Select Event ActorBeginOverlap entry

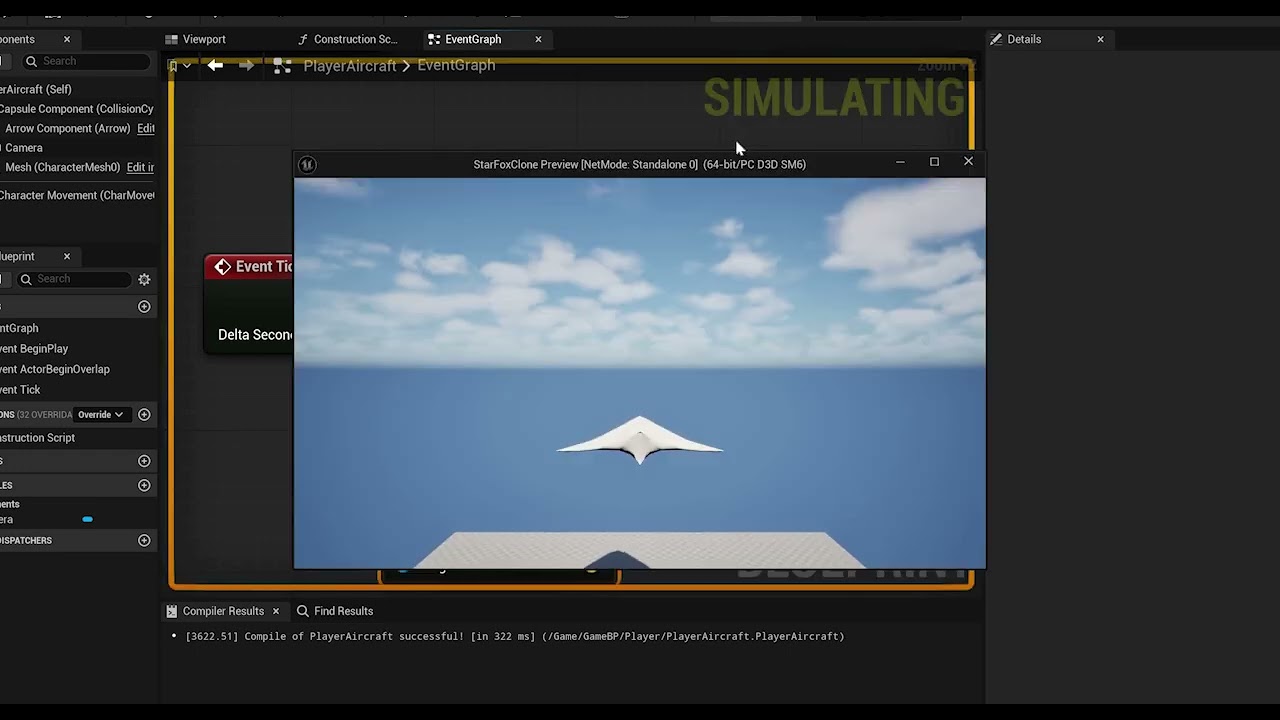(55, 369)
